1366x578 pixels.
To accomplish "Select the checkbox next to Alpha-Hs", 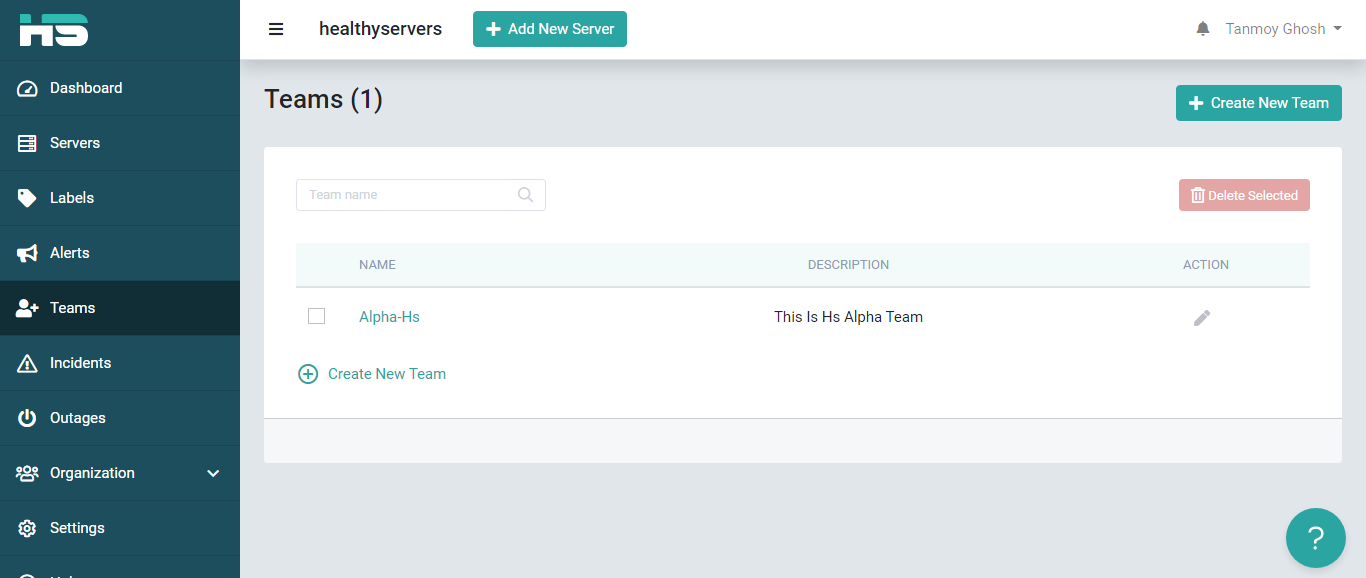I will point(316,316).
